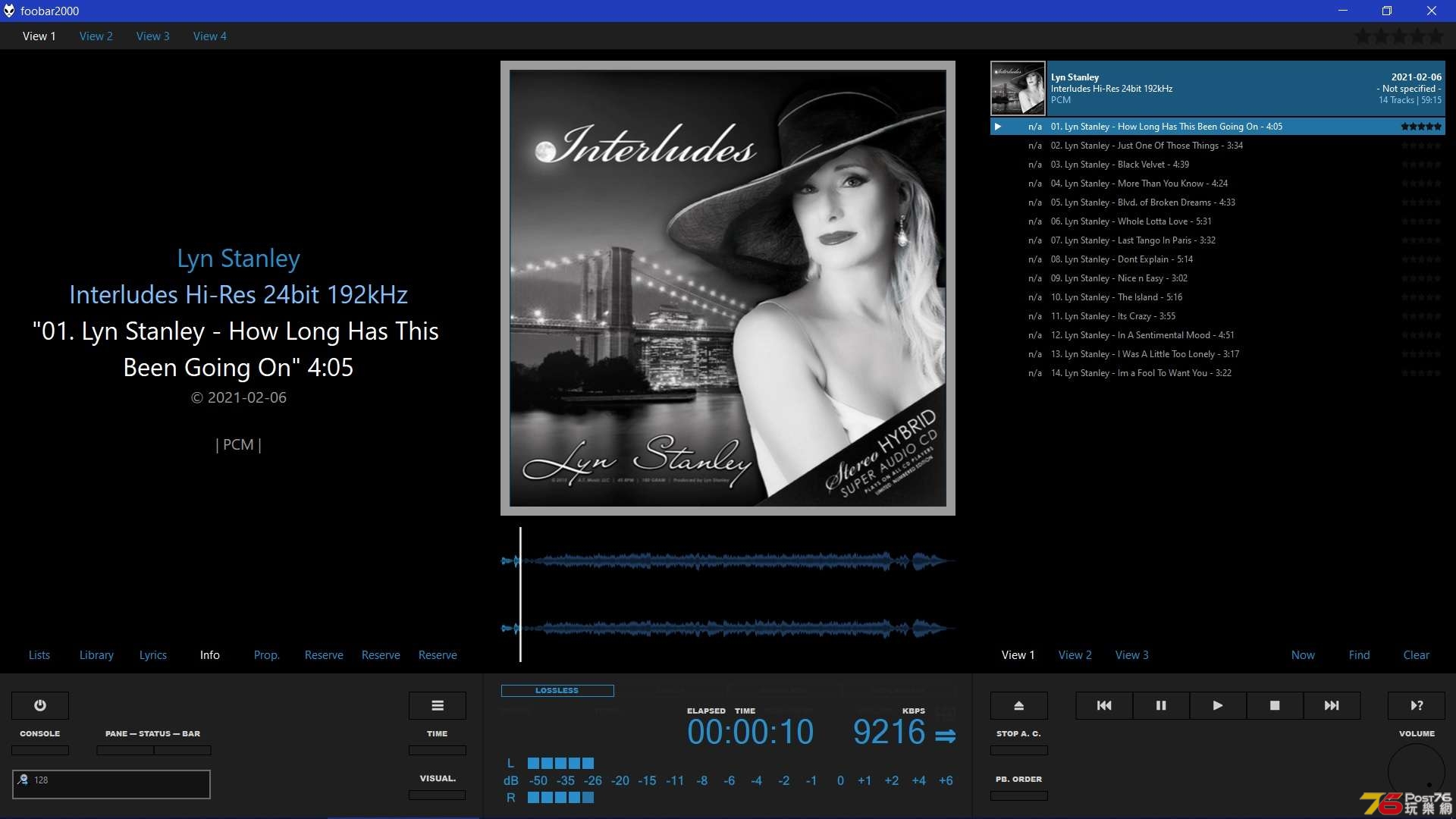Image resolution: width=1456 pixels, height=819 pixels.
Task: Select track 09 Nice n Easy
Action: [x=1218, y=278]
